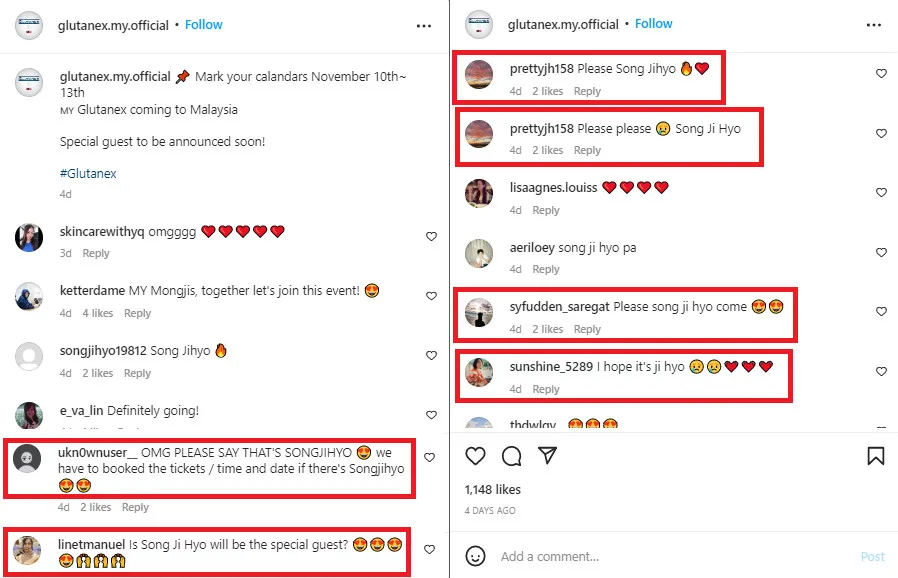Reply to lisaagnes.louiss's hearts comment
The width and height of the screenshot is (898, 578).
(x=546, y=210)
